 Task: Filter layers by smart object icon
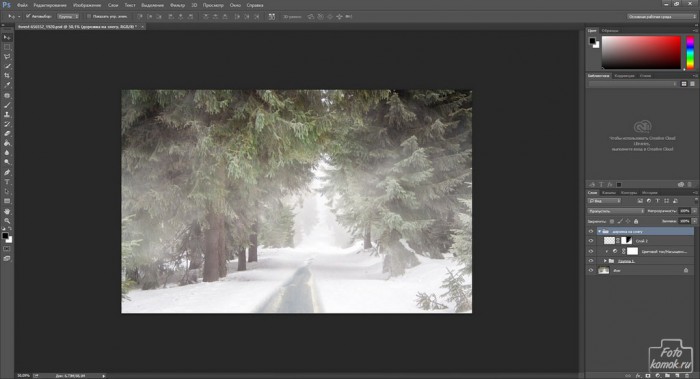675,201
